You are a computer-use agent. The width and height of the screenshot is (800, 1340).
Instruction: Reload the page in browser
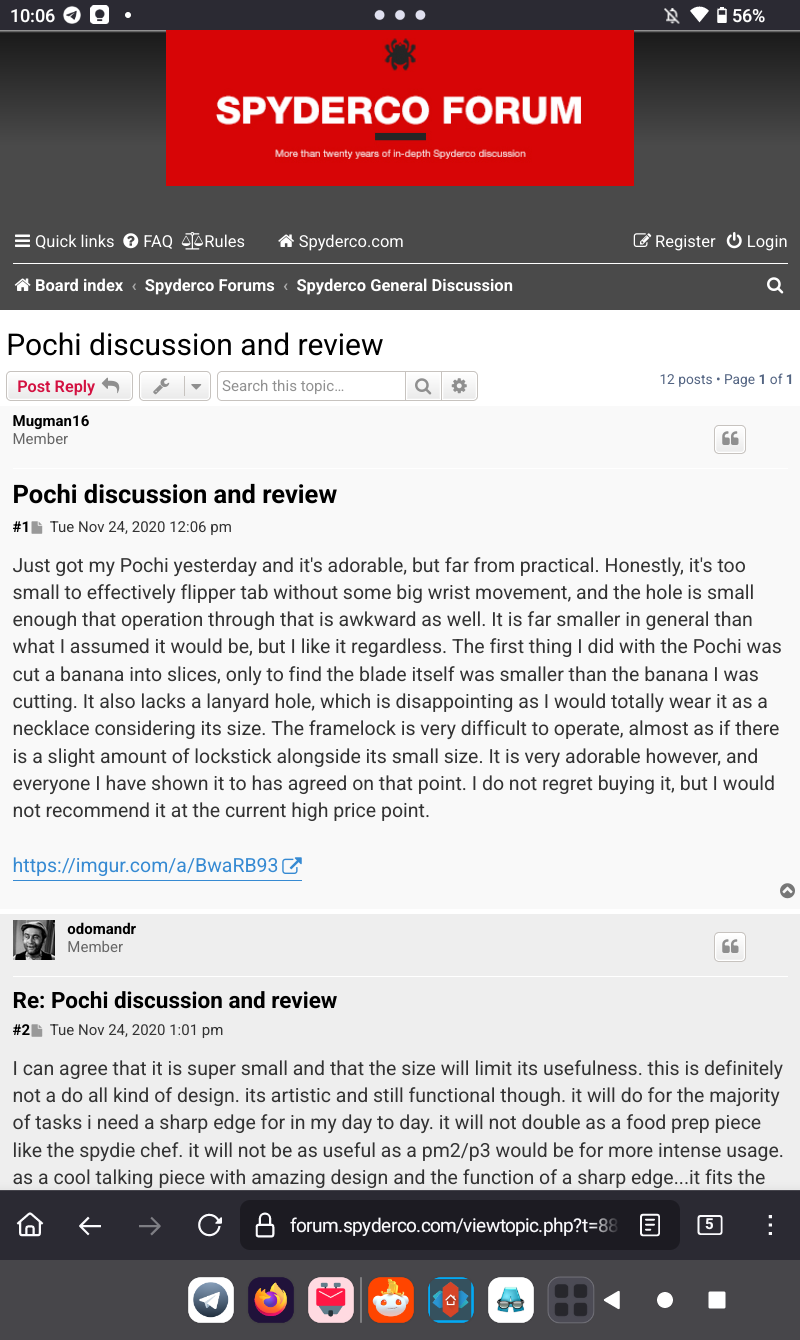point(209,1225)
